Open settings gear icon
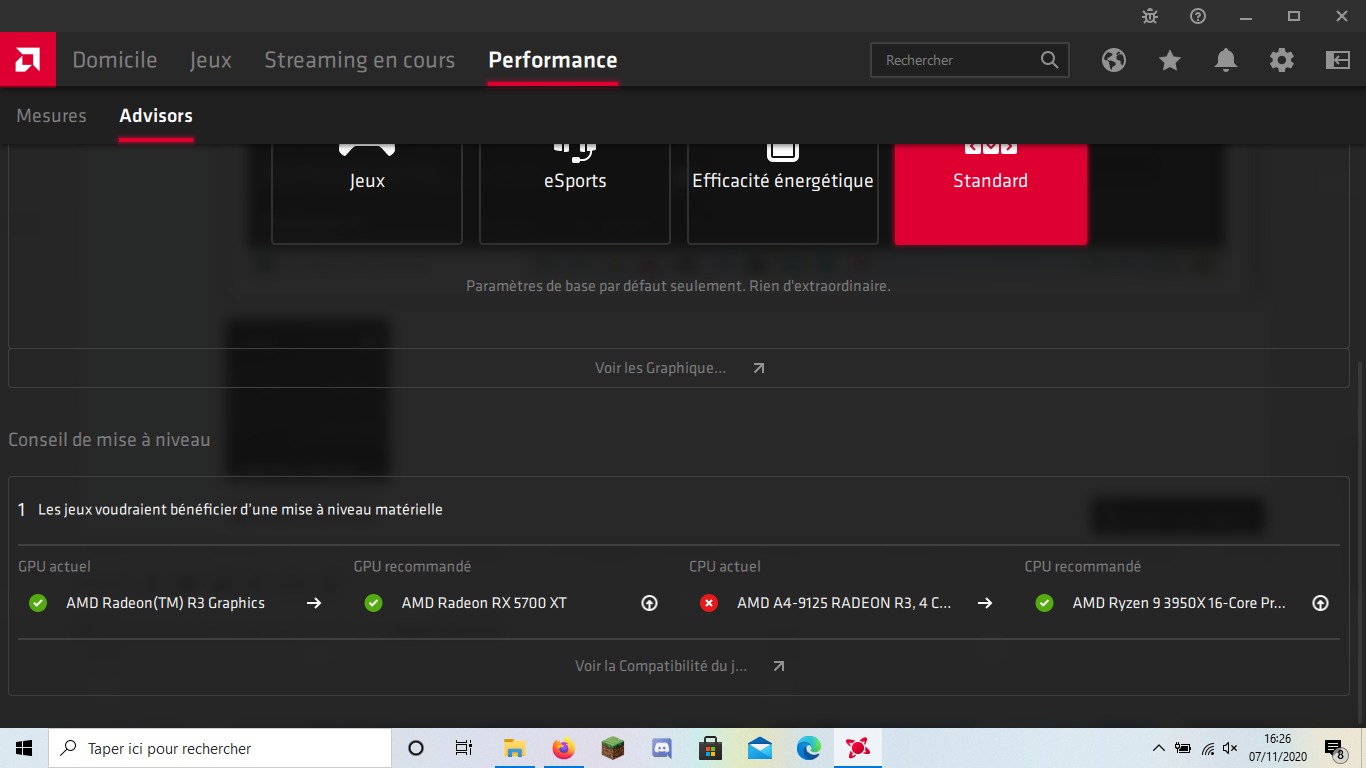1366x768 pixels. [1282, 60]
